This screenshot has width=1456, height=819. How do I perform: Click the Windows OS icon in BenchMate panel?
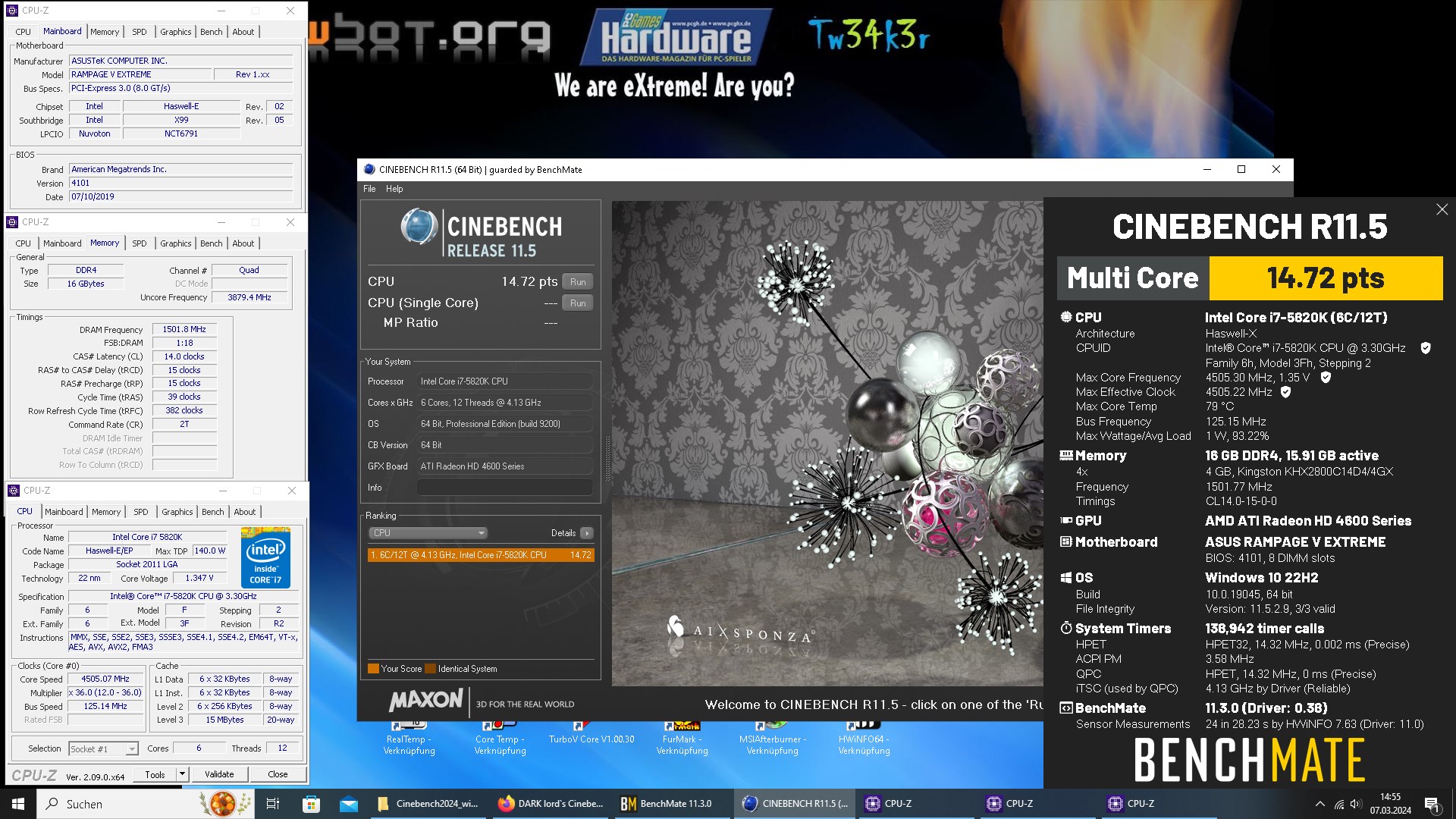click(1066, 578)
